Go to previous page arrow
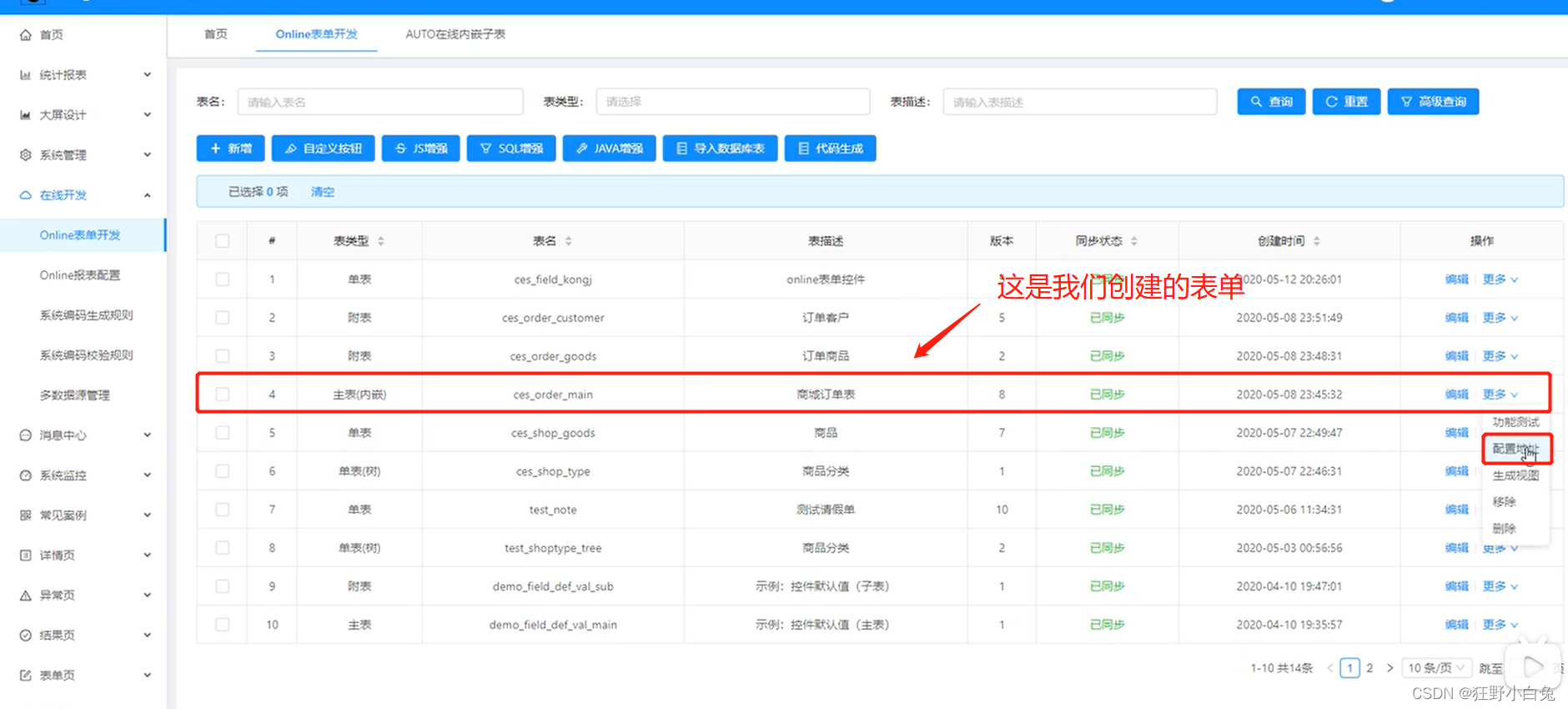This screenshot has width=1568, height=709. (x=1330, y=668)
